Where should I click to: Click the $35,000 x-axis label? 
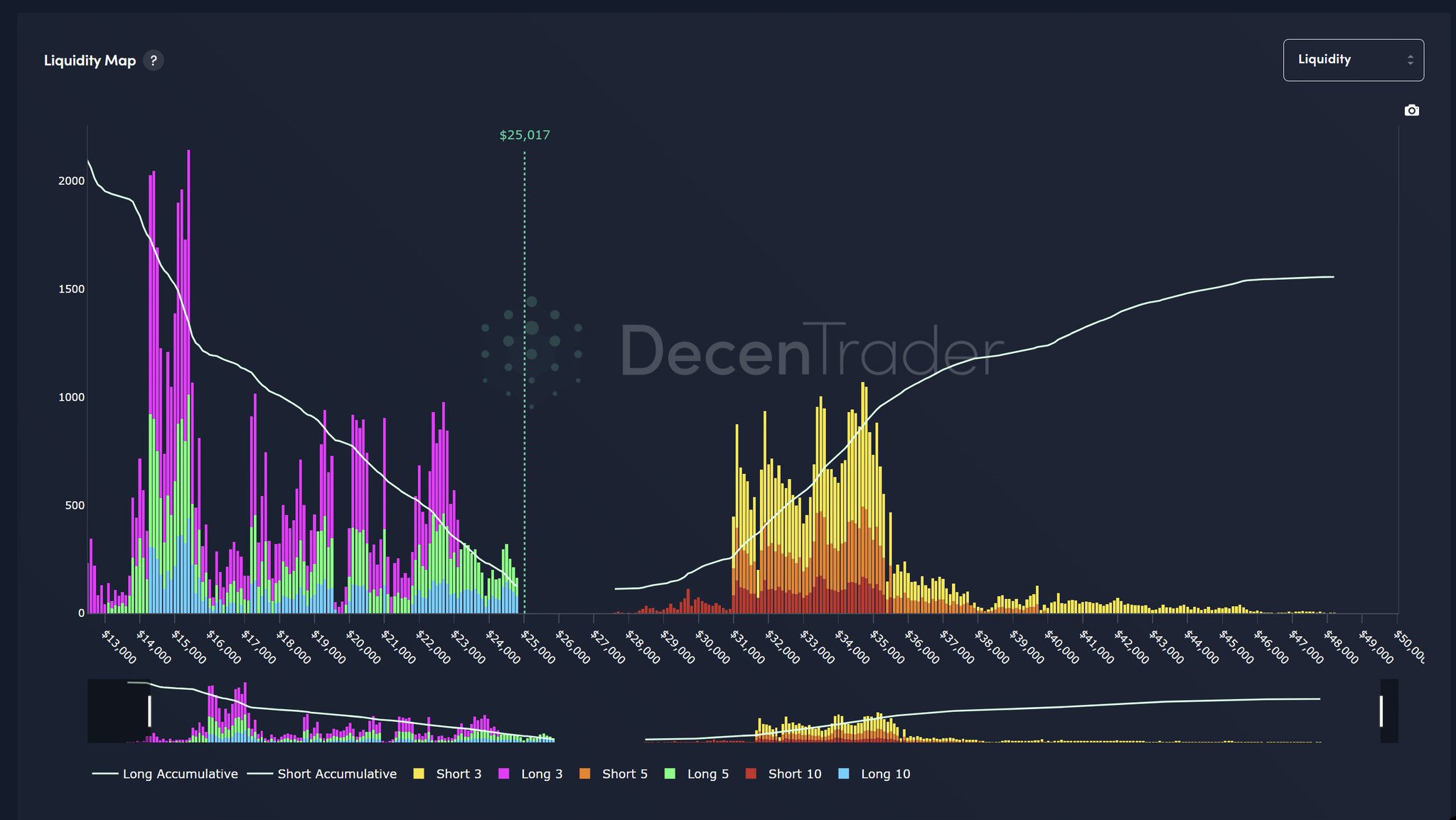888,646
